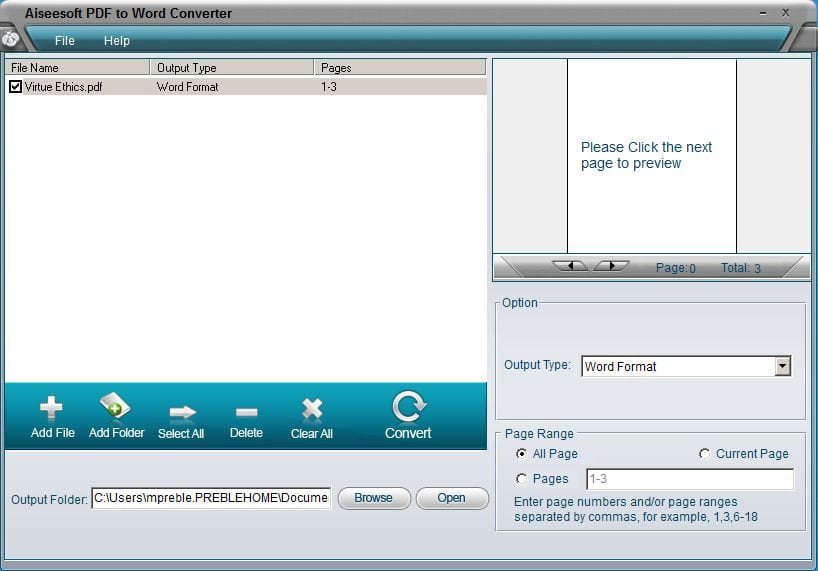Select the Current Page radio button
The width and height of the screenshot is (818, 571).
705,454
